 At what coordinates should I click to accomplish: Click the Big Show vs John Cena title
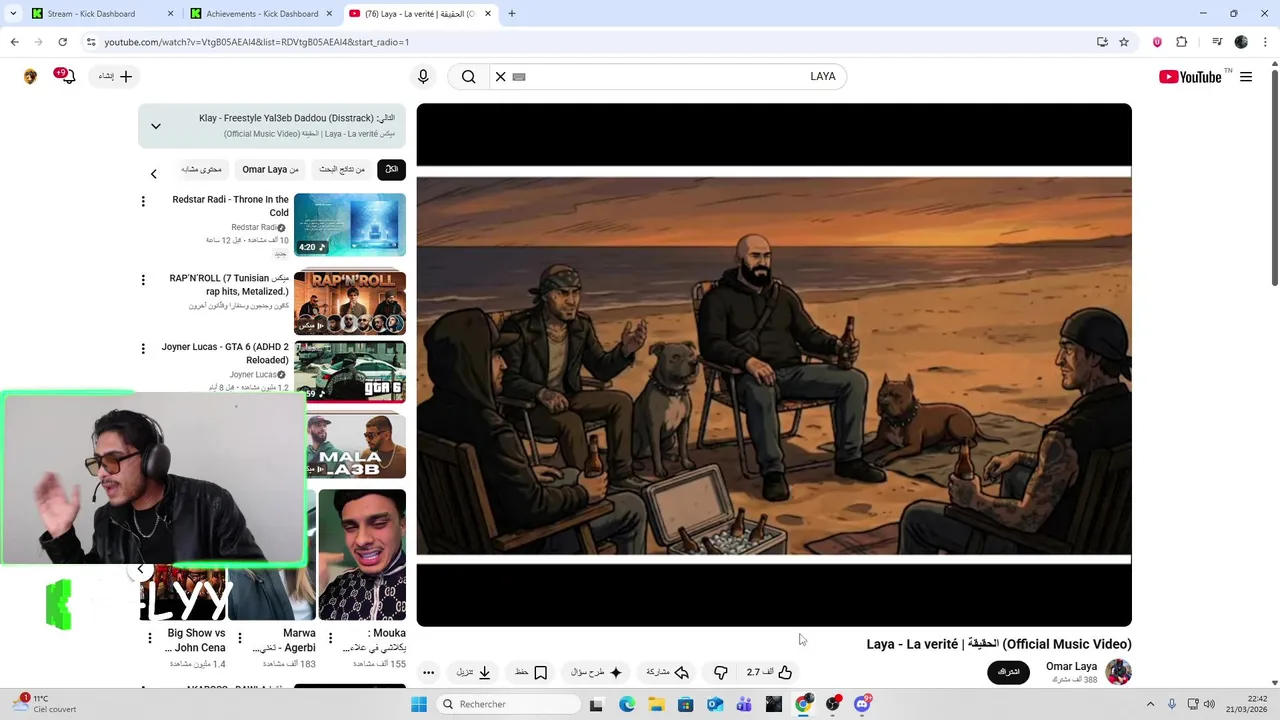[x=196, y=640]
